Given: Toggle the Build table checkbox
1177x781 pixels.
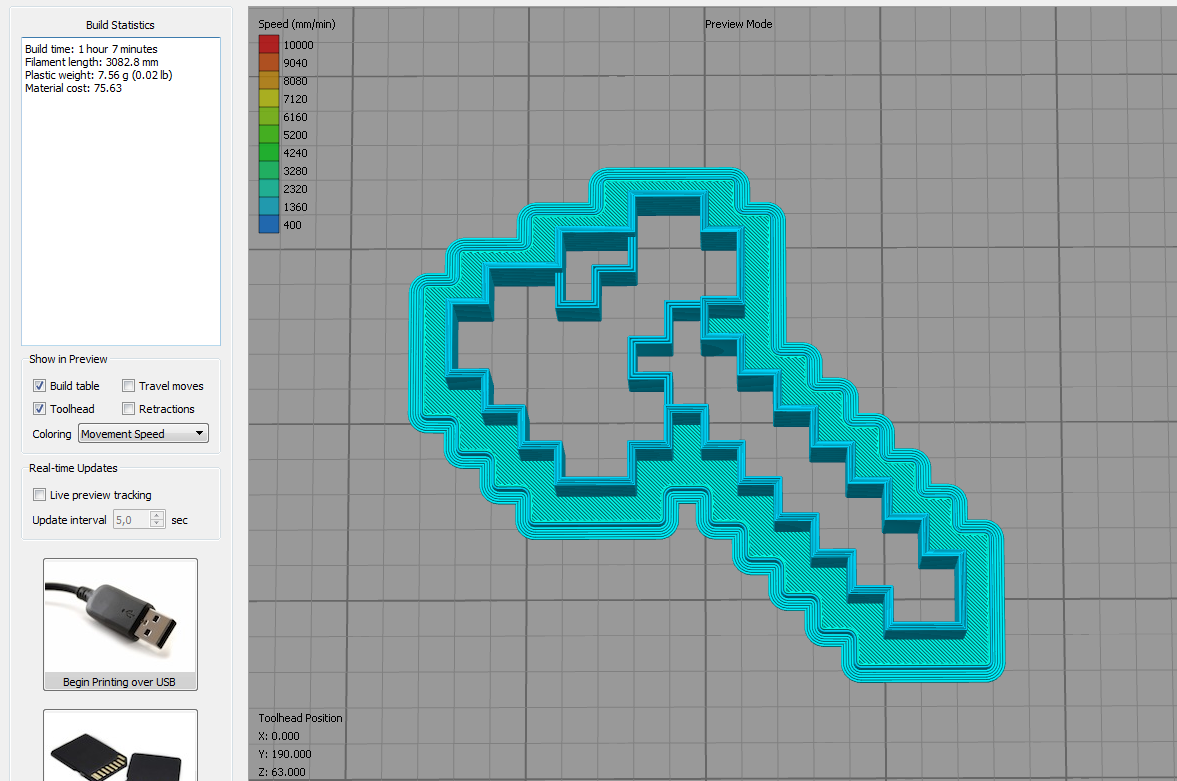Looking at the screenshot, I should click(x=39, y=386).
